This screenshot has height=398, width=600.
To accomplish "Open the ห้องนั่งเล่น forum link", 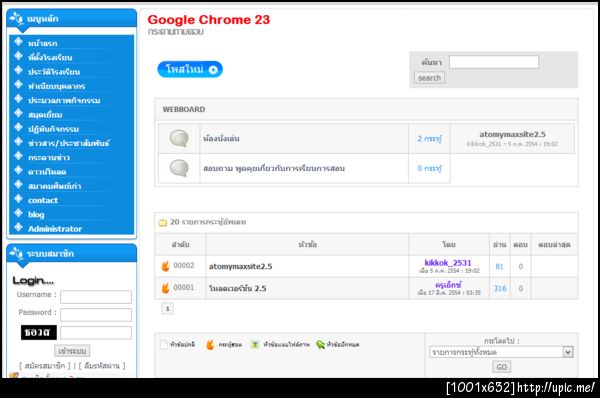I will [x=221, y=139].
